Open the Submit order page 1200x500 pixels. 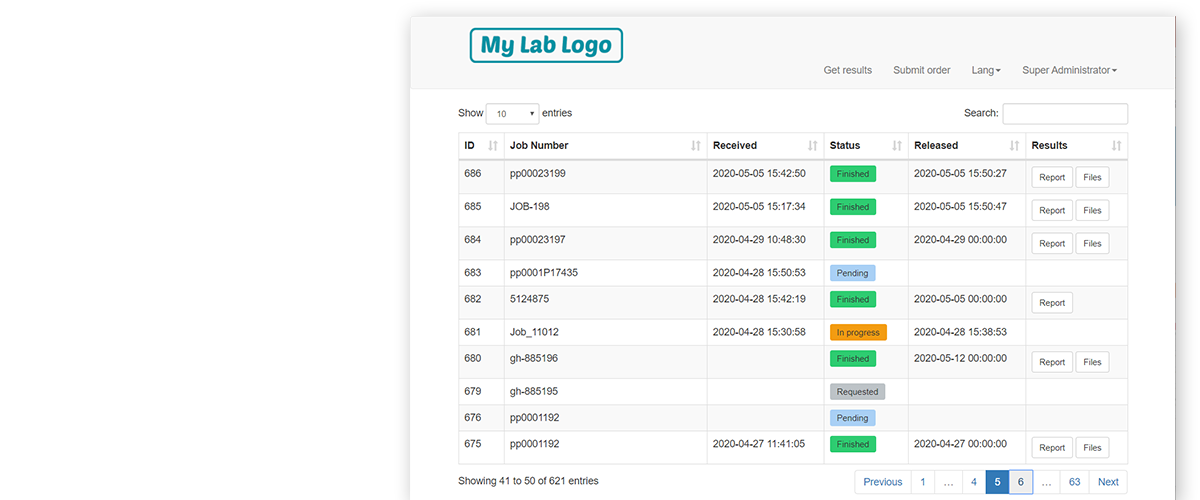pos(922,70)
